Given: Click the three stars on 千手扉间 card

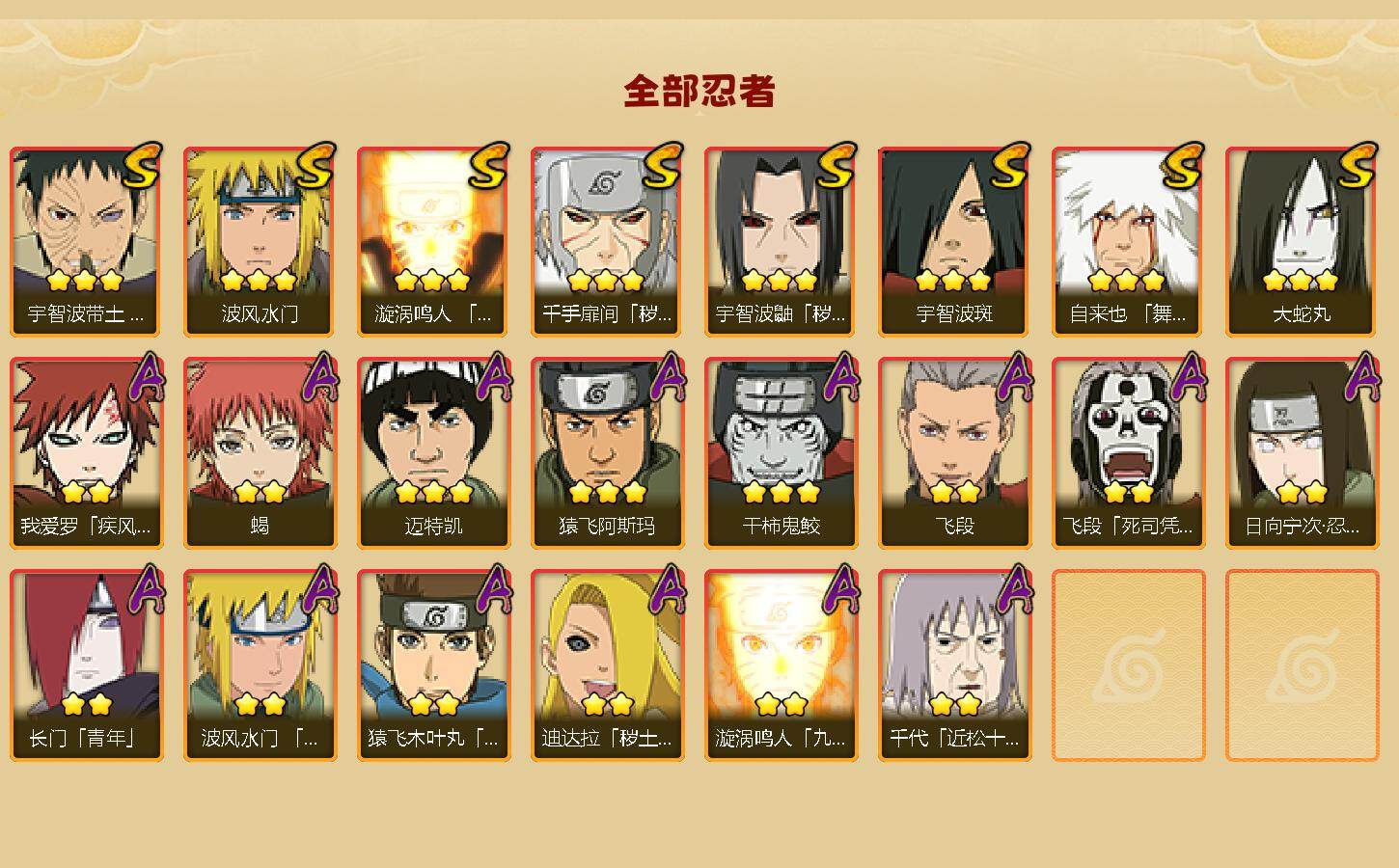Looking at the screenshot, I should (606, 281).
